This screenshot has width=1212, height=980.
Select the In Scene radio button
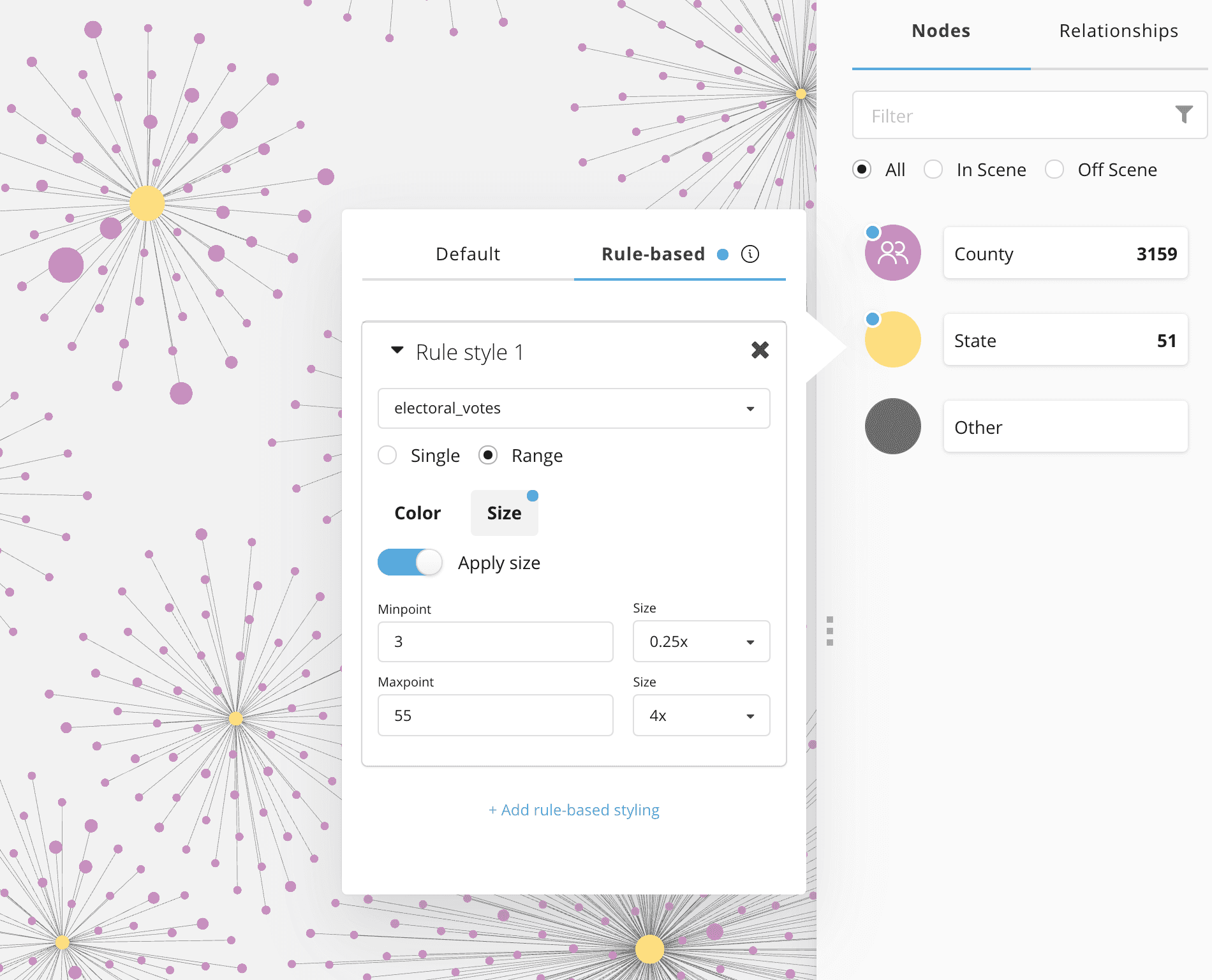(933, 170)
